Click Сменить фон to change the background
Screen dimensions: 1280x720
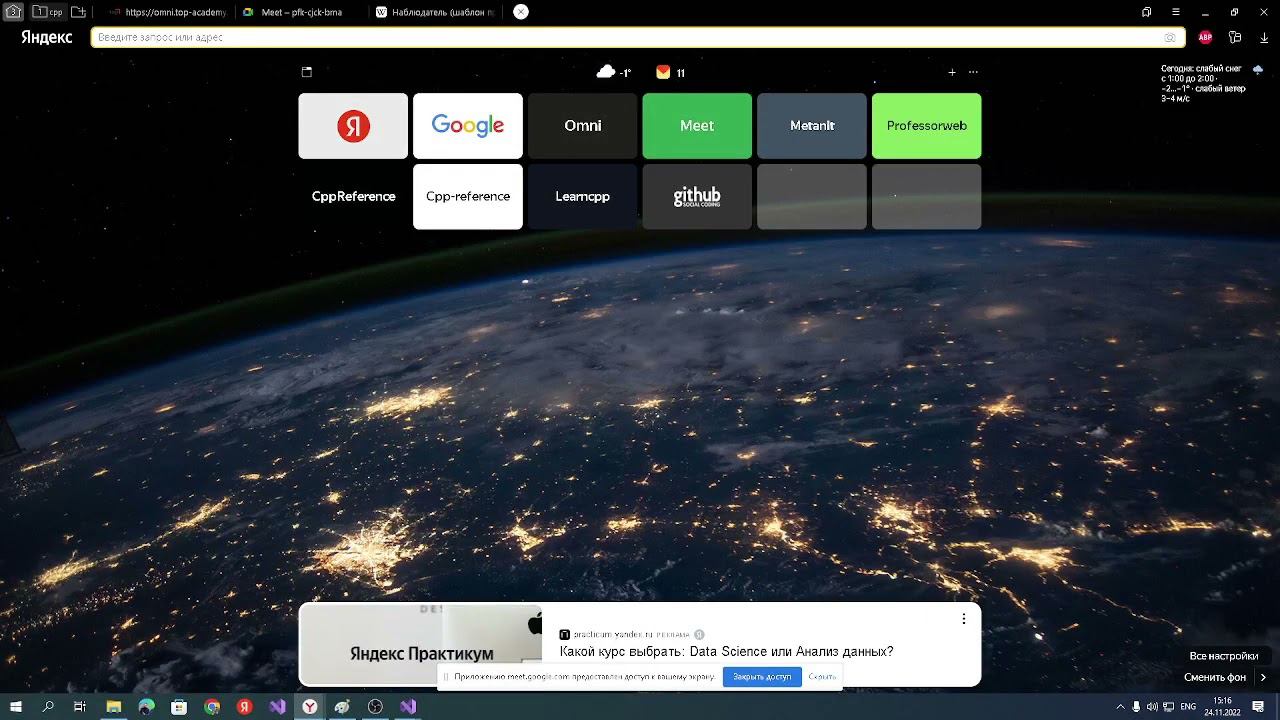click(1215, 677)
